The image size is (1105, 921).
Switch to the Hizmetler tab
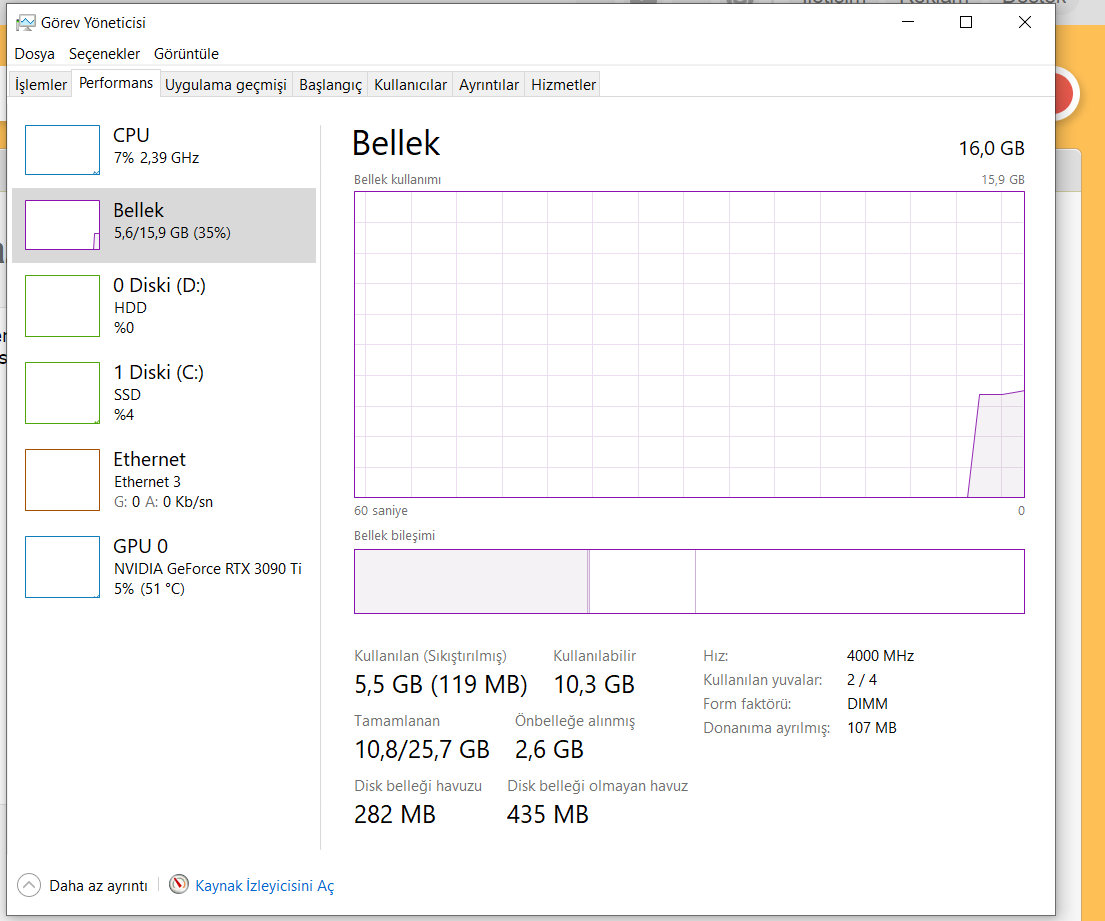coord(563,85)
